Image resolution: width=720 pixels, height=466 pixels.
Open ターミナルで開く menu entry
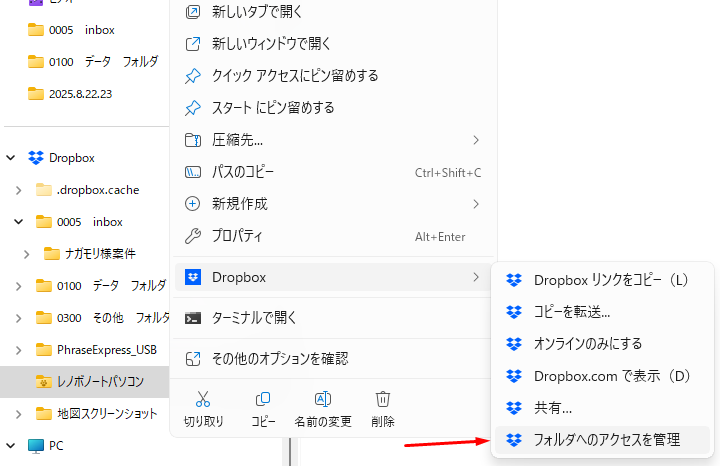point(255,318)
